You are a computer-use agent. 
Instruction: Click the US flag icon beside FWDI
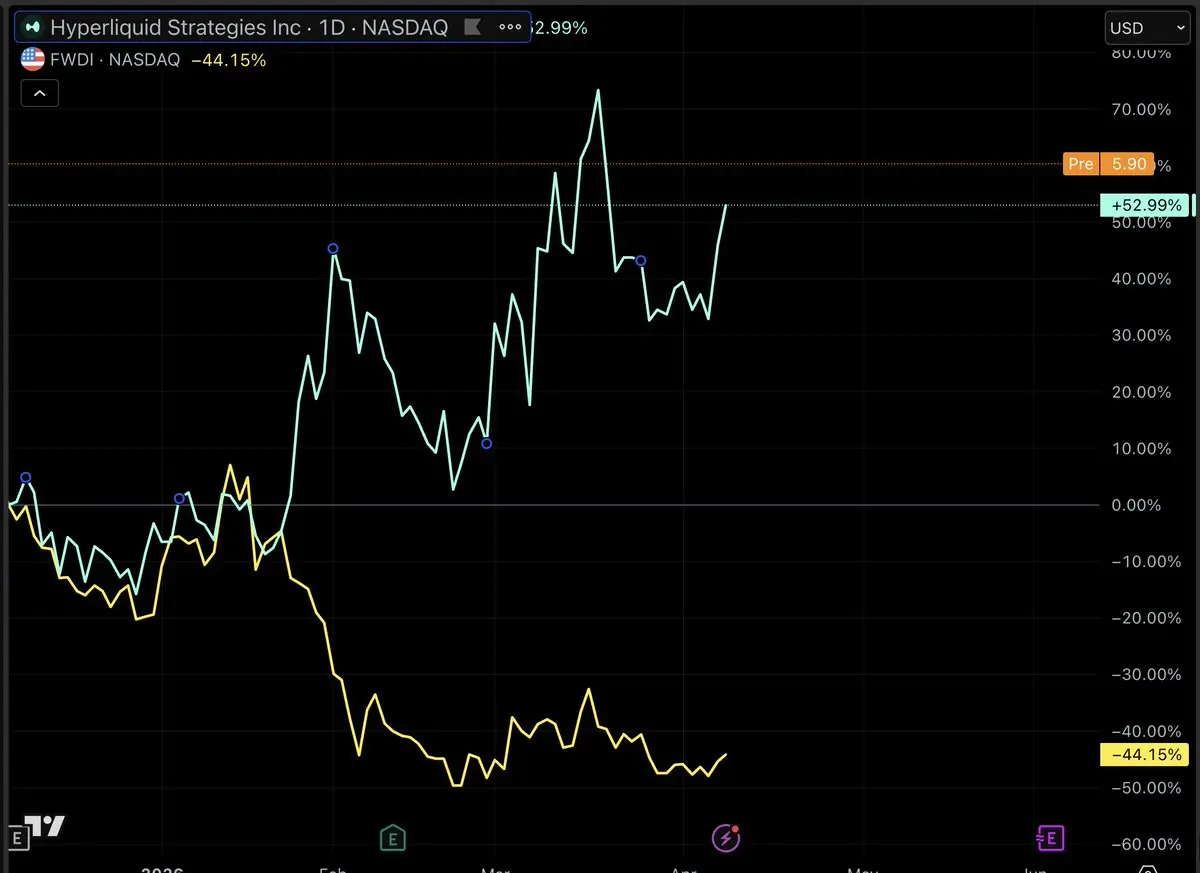click(32, 60)
